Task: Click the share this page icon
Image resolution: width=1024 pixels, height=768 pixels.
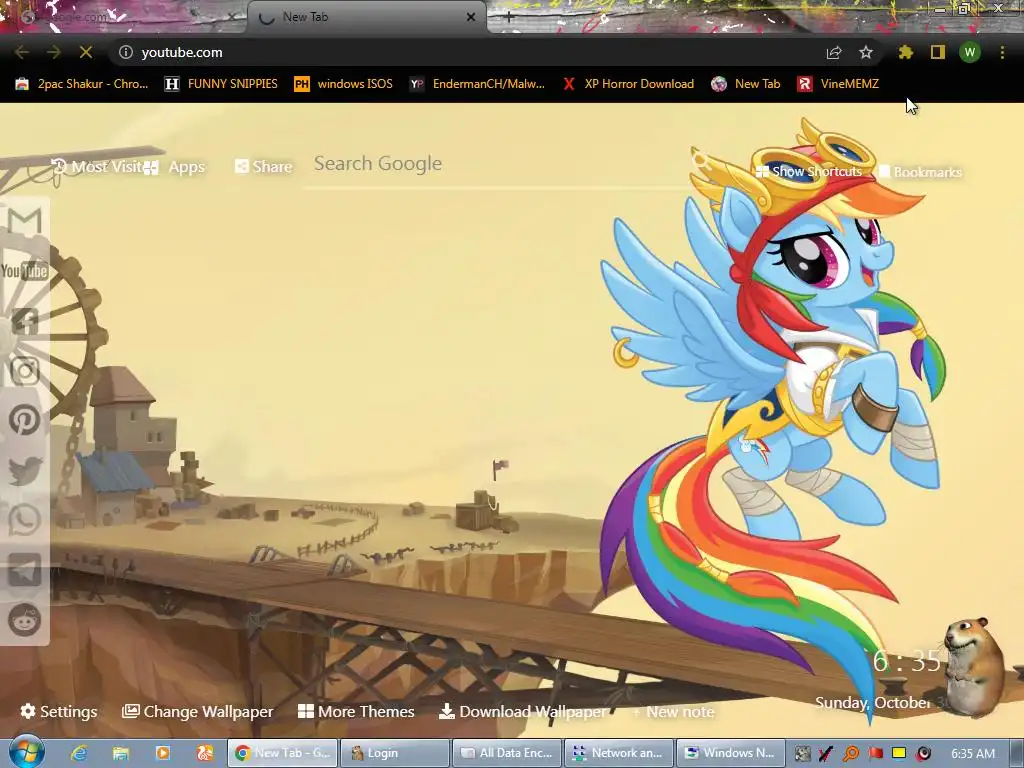Action: click(834, 52)
